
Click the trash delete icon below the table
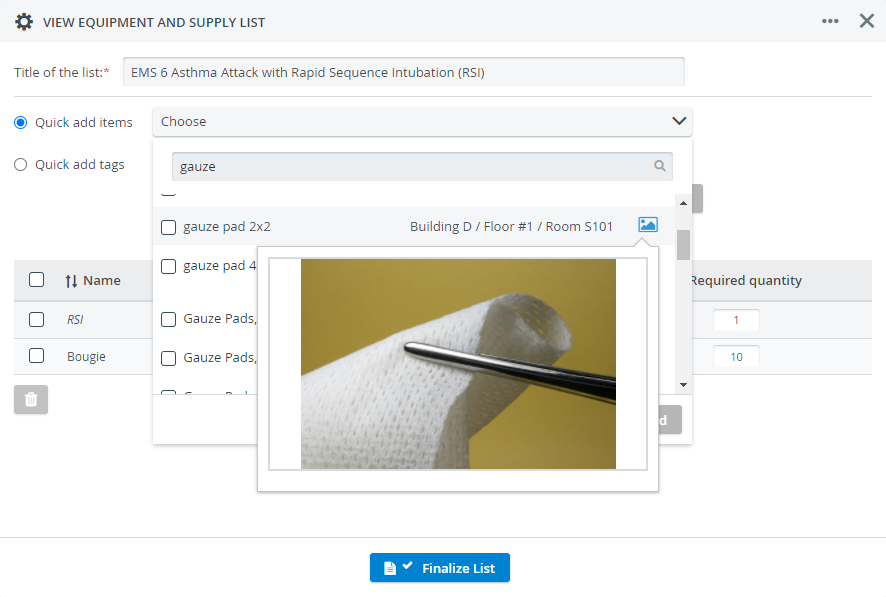[31, 399]
